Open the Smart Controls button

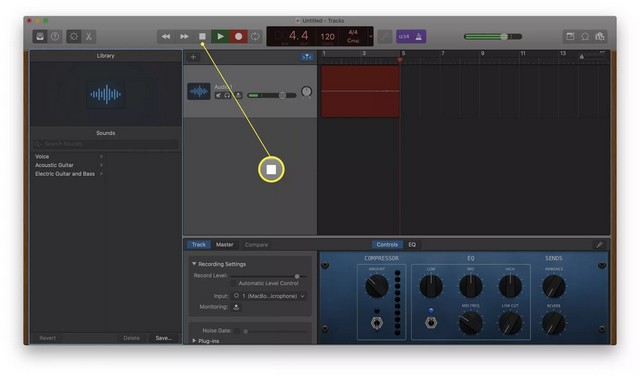pos(73,36)
